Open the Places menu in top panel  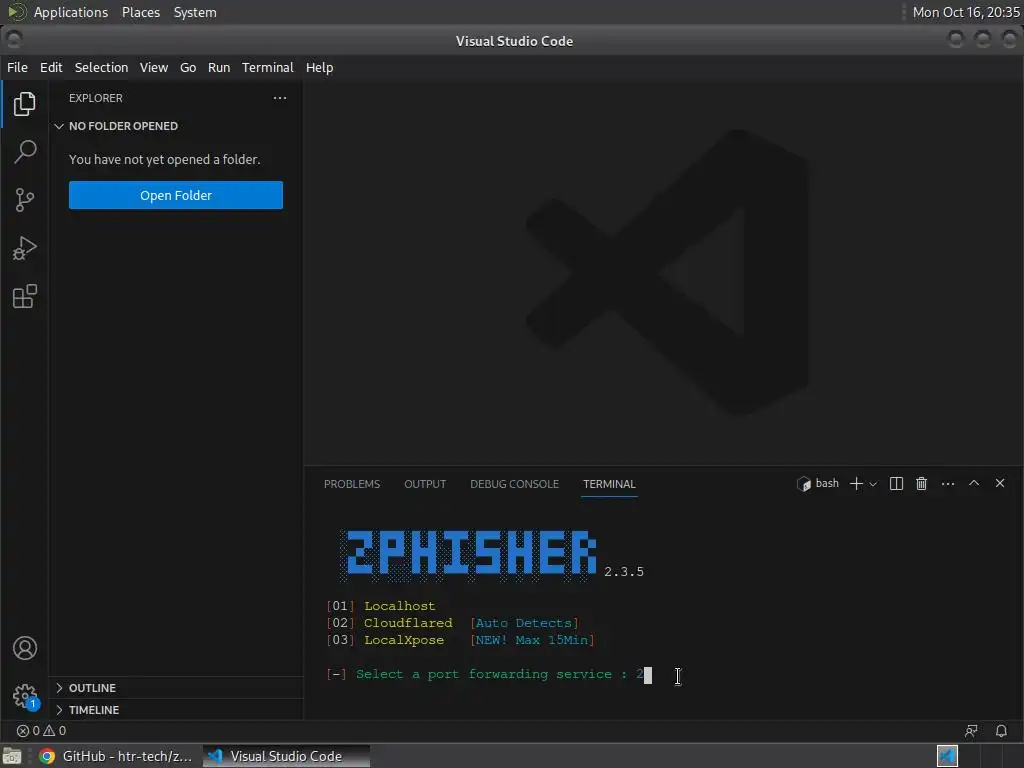coord(141,12)
